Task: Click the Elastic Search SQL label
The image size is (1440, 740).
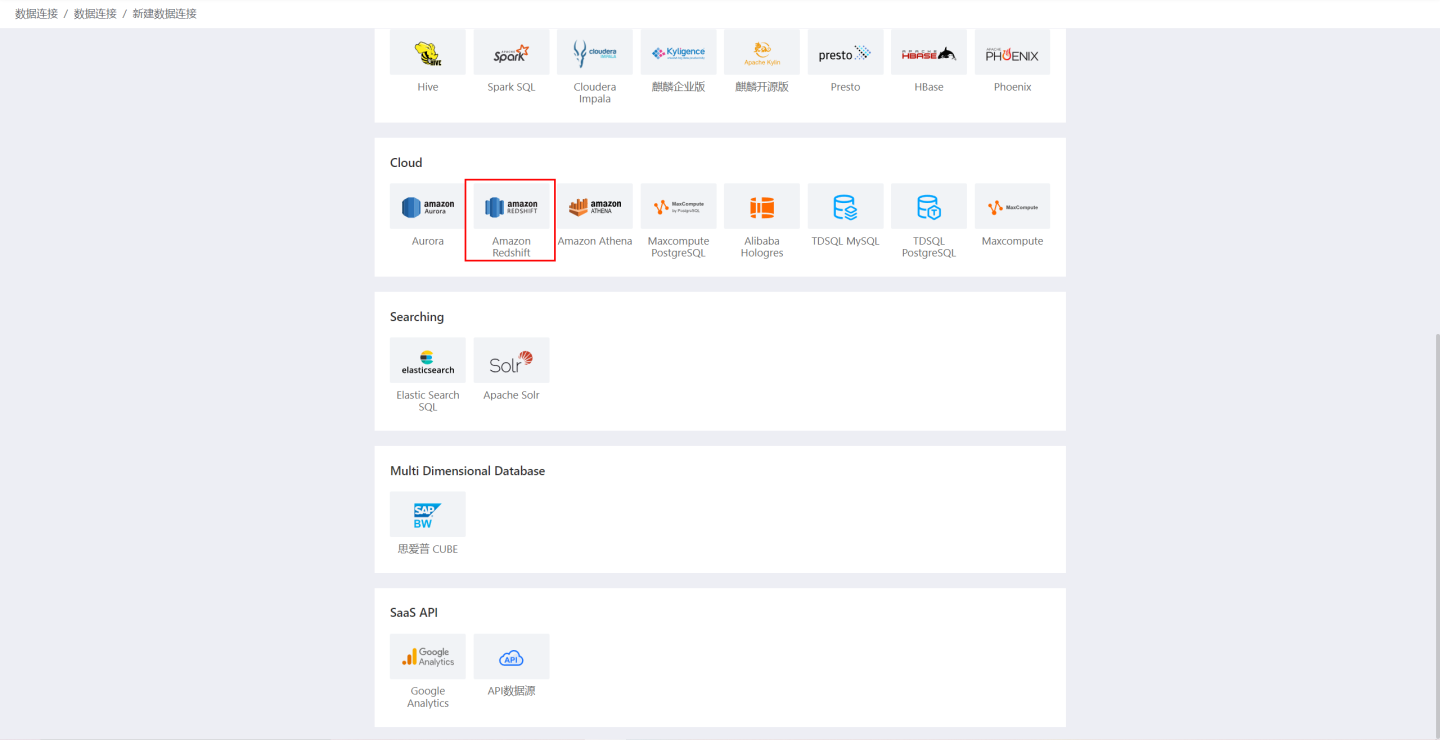Action: pos(428,401)
